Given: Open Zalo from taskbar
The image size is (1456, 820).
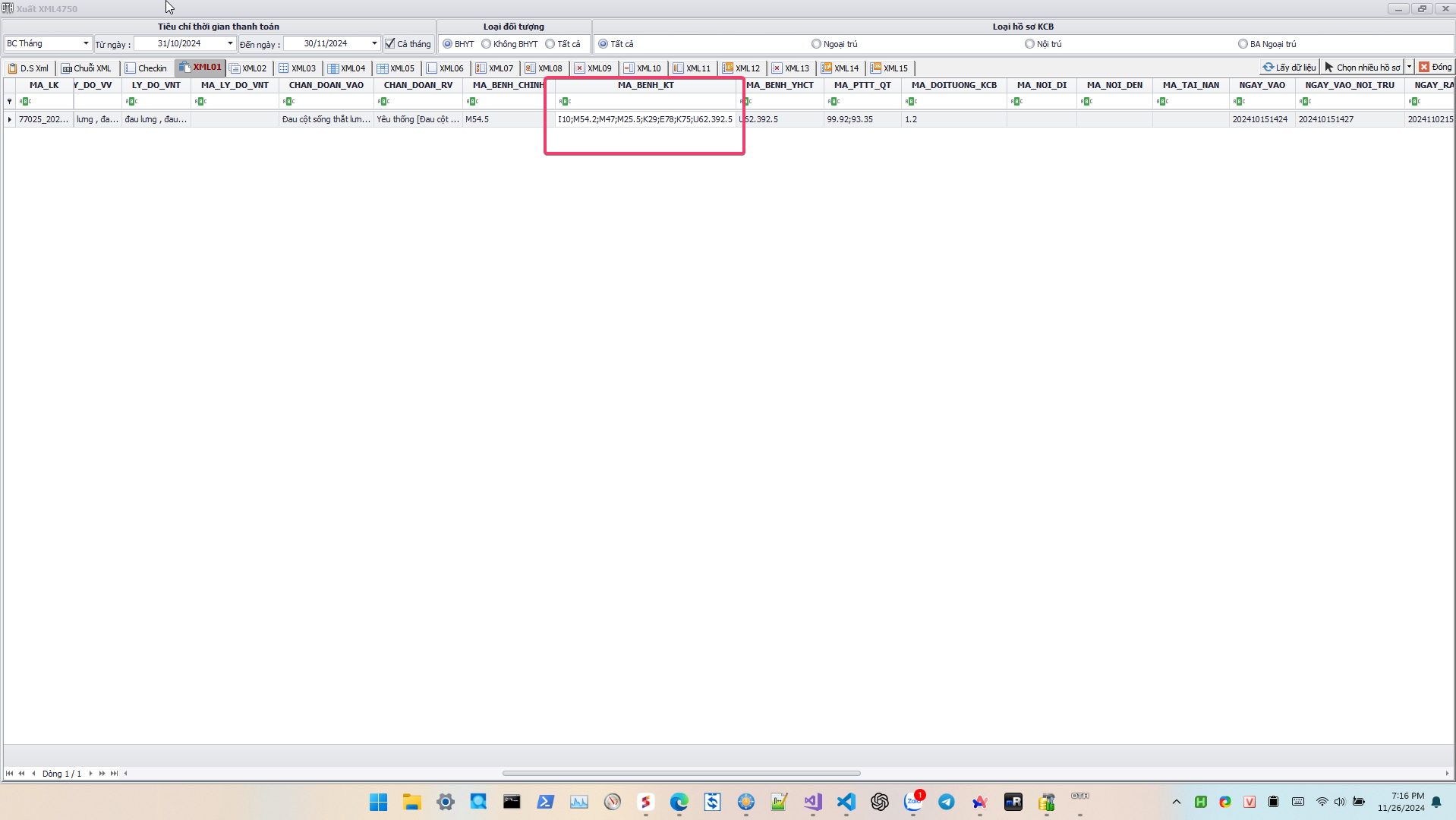Looking at the screenshot, I should click(x=913, y=802).
